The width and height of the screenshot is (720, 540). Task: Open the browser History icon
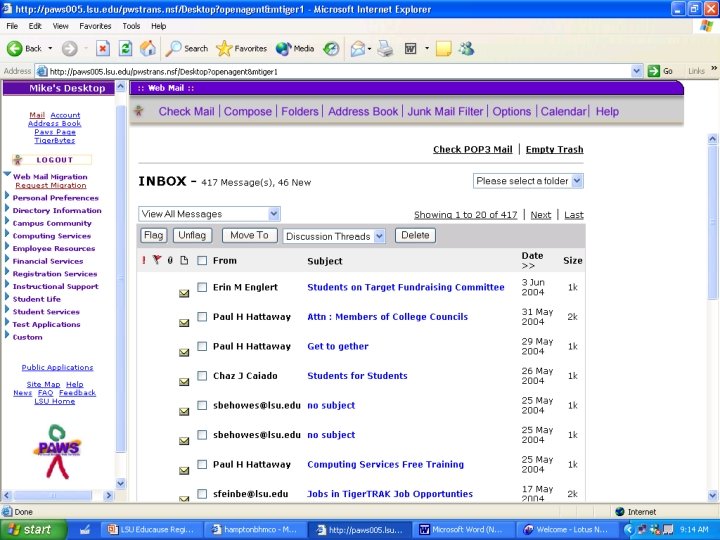(x=331, y=48)
